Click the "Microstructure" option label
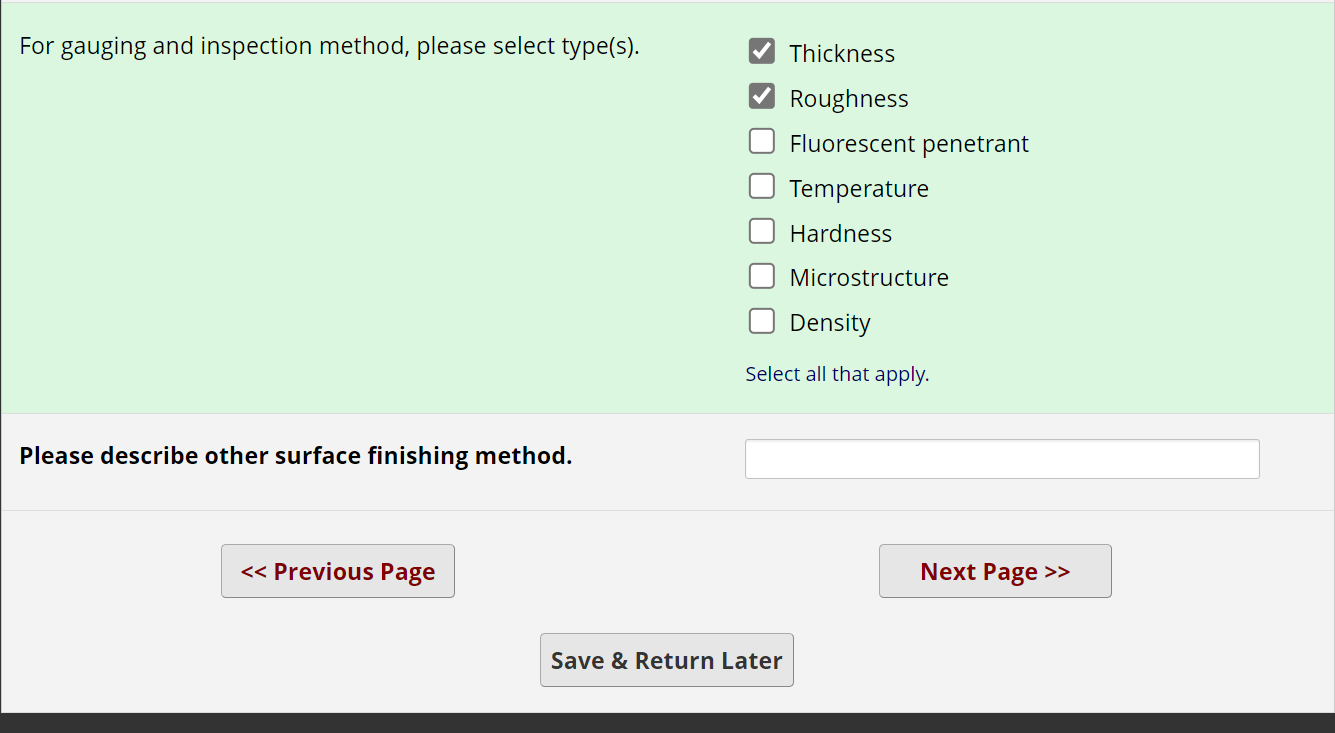The height and width of the screenshot is (733, 1335). (869, 278)
